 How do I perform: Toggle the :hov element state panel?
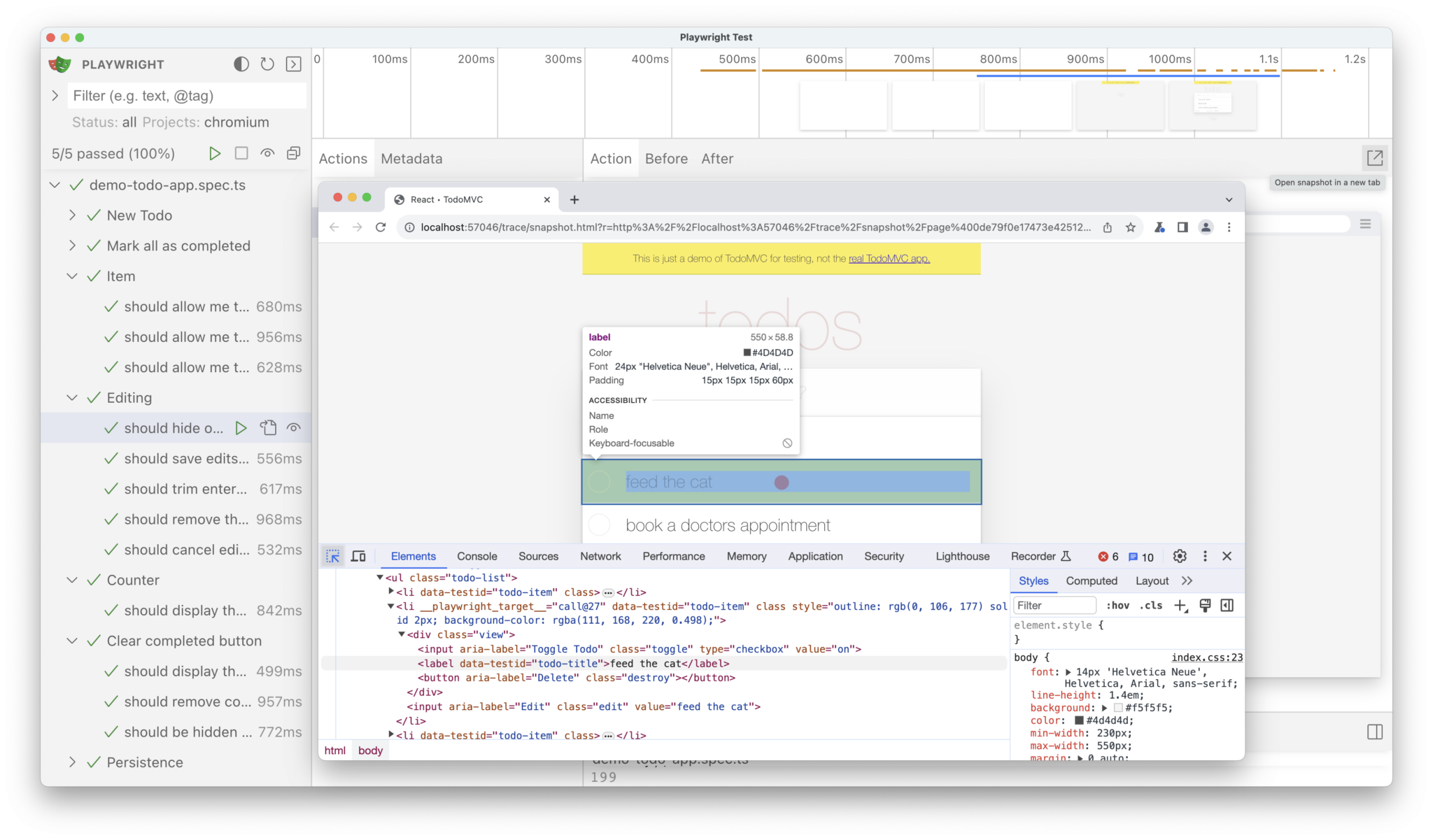coord(1117,605)
